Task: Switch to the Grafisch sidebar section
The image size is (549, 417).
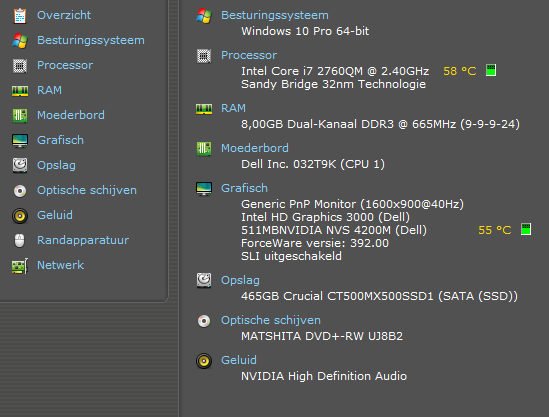Action: (60, 140)
